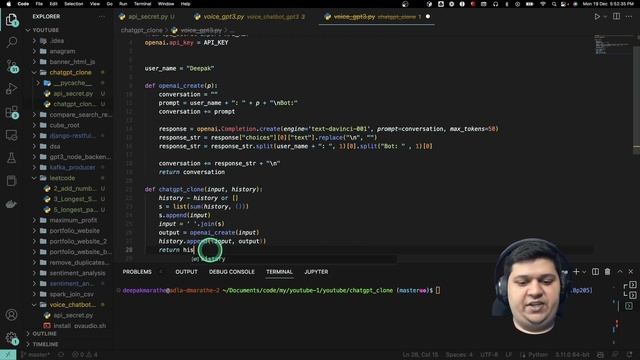This screenshot has width=640, height=360.
Task: Open Explorer More Actions ellipsis
Action: point(102,16)
